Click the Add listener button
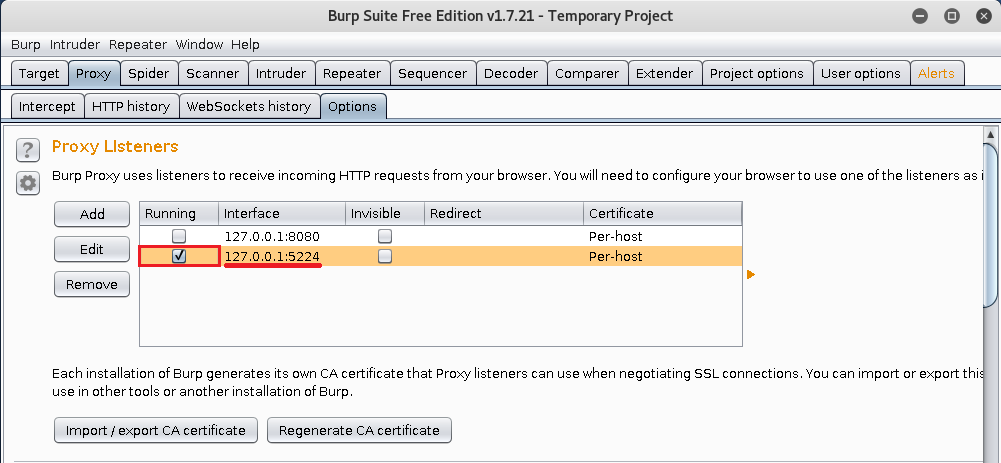This screenshot has height=463, width=1001. click(92, 215)
